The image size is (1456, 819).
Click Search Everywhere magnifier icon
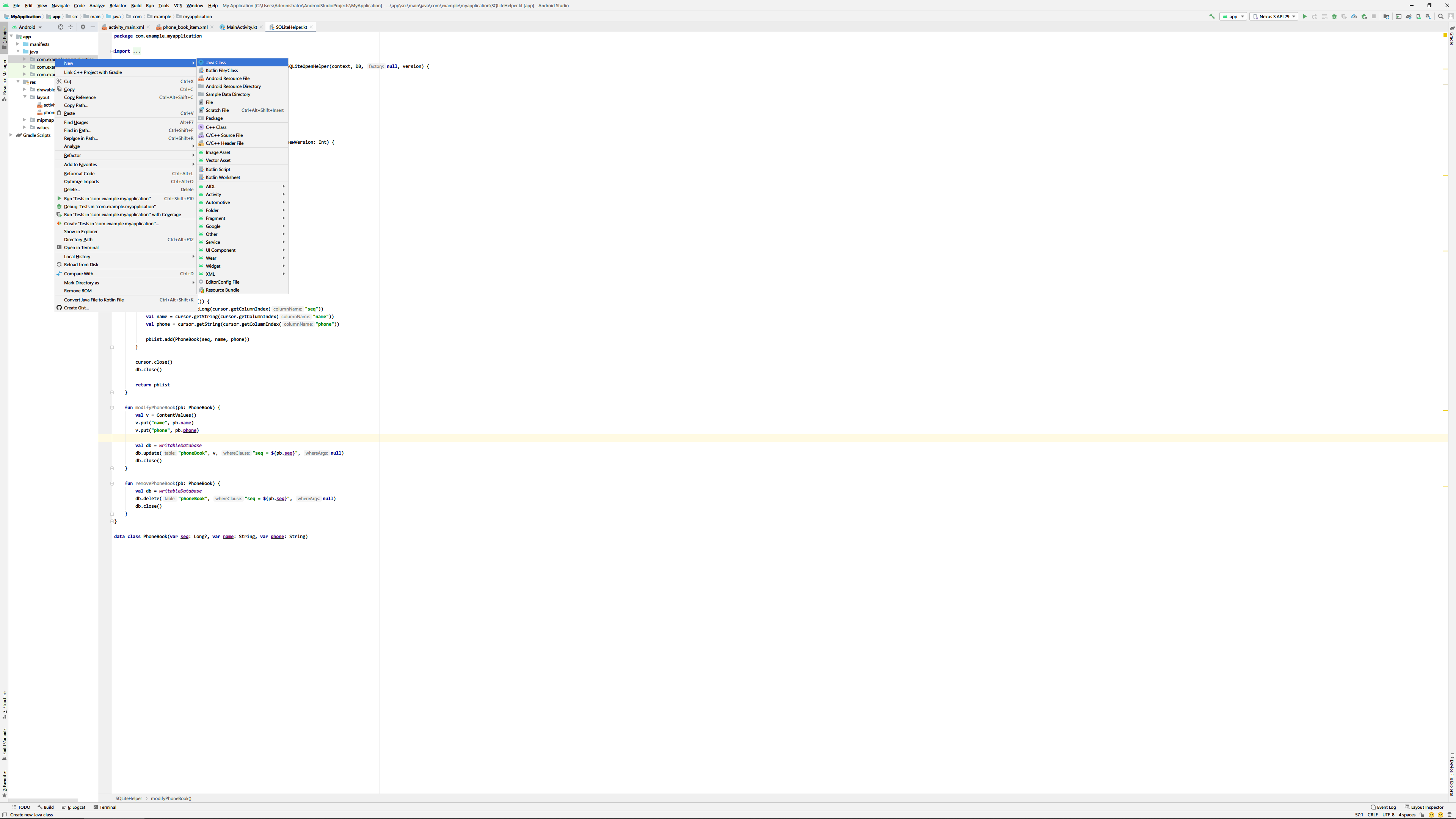coord(1441,16)
